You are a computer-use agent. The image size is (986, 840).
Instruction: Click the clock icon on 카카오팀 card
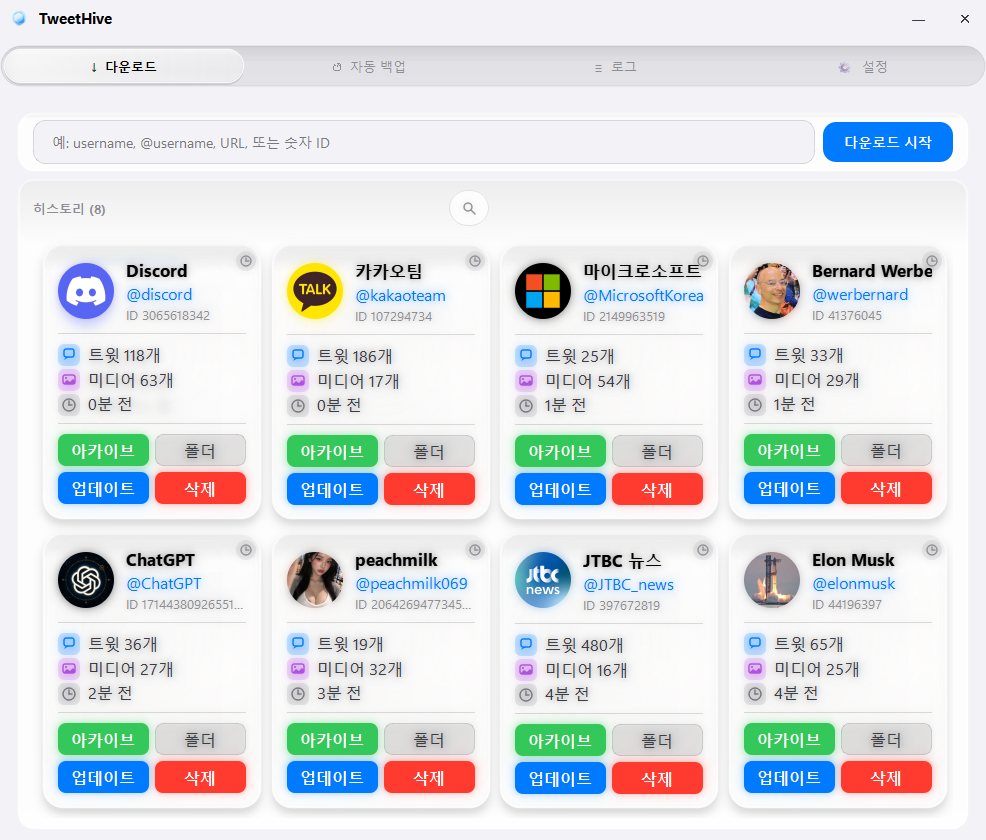[475, 260]
